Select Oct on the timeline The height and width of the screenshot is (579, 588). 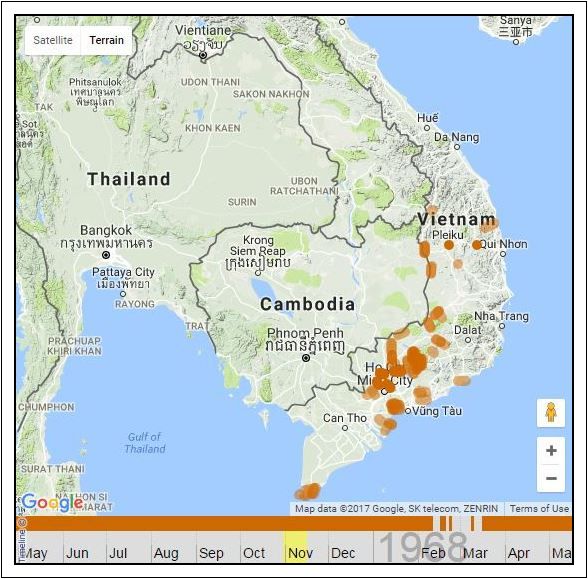254,553
